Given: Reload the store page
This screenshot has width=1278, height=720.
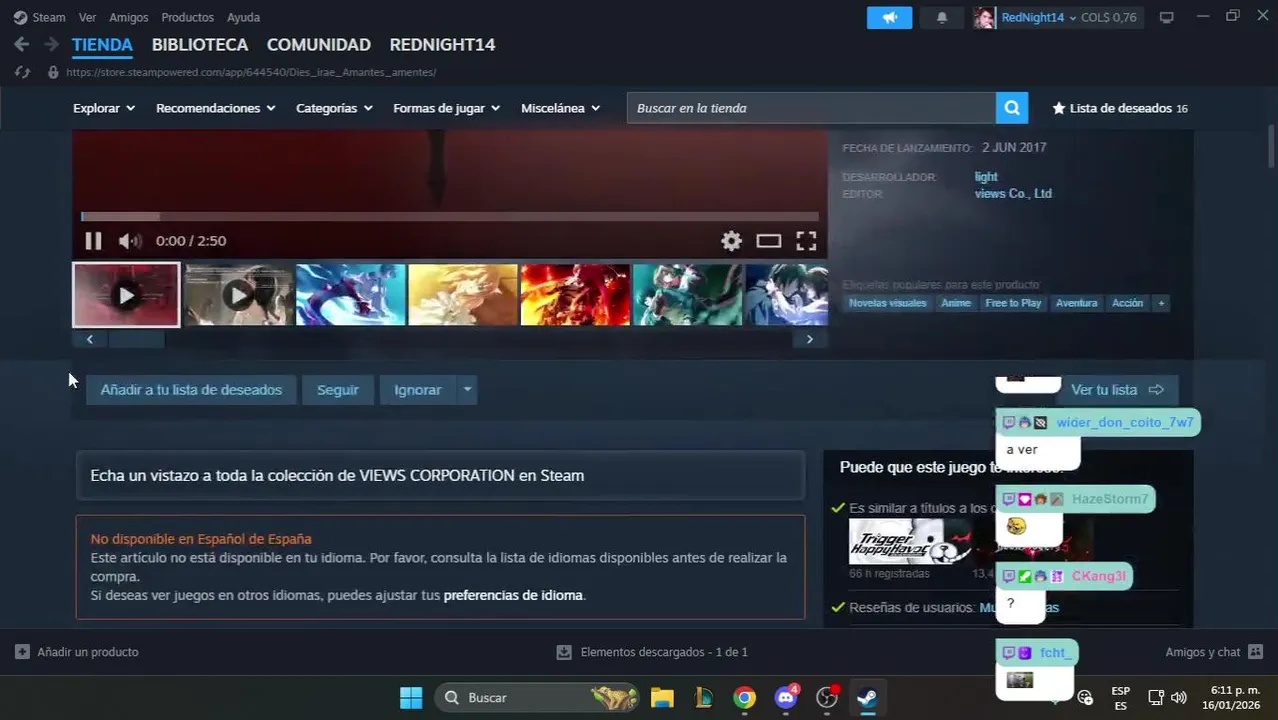Looking at the screenshot, I should pyautogui.click(x=22, y=72).
